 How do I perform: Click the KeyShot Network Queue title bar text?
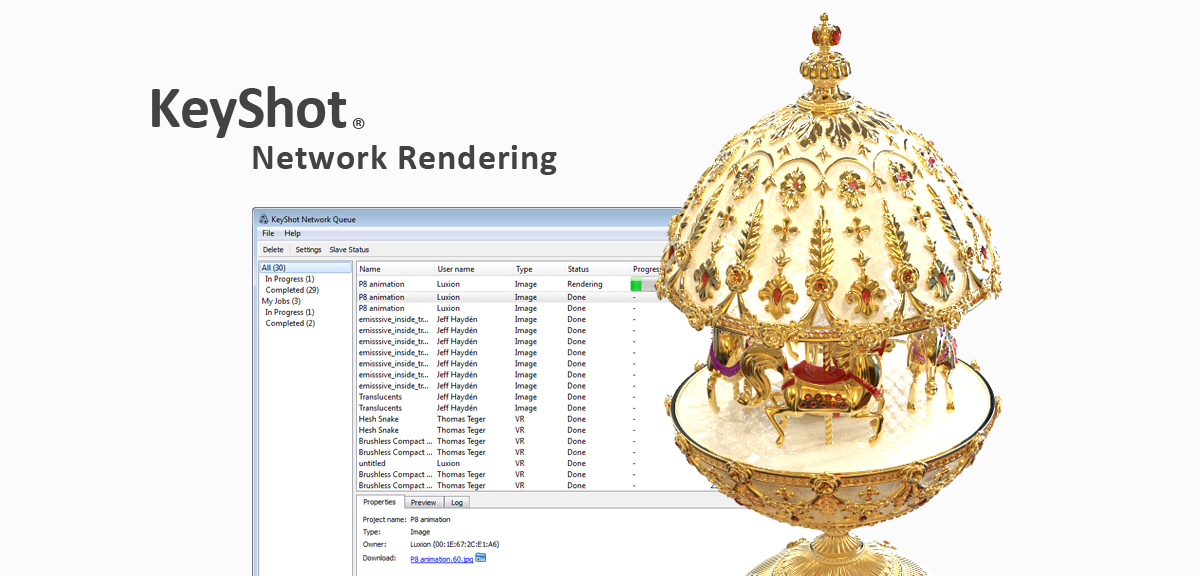coord(313,219)
